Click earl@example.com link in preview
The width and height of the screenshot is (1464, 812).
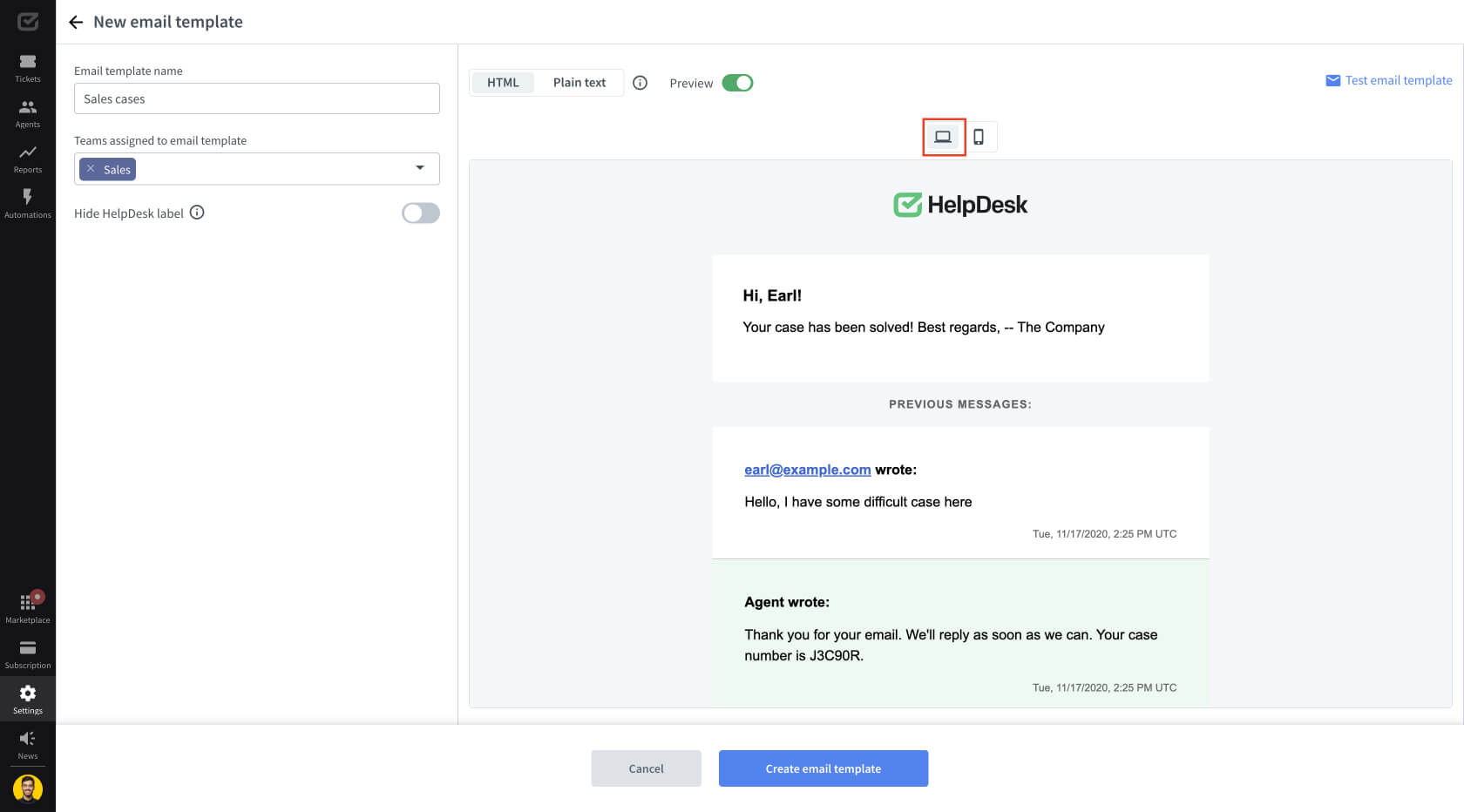(x=808, y=470)
